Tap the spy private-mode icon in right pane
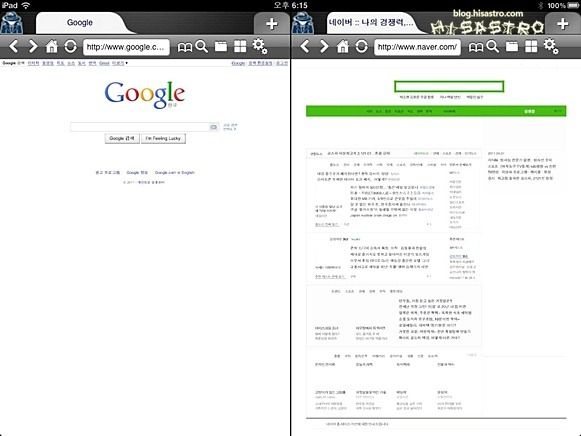This screenshot has height=436, width=581. [303, 23]
